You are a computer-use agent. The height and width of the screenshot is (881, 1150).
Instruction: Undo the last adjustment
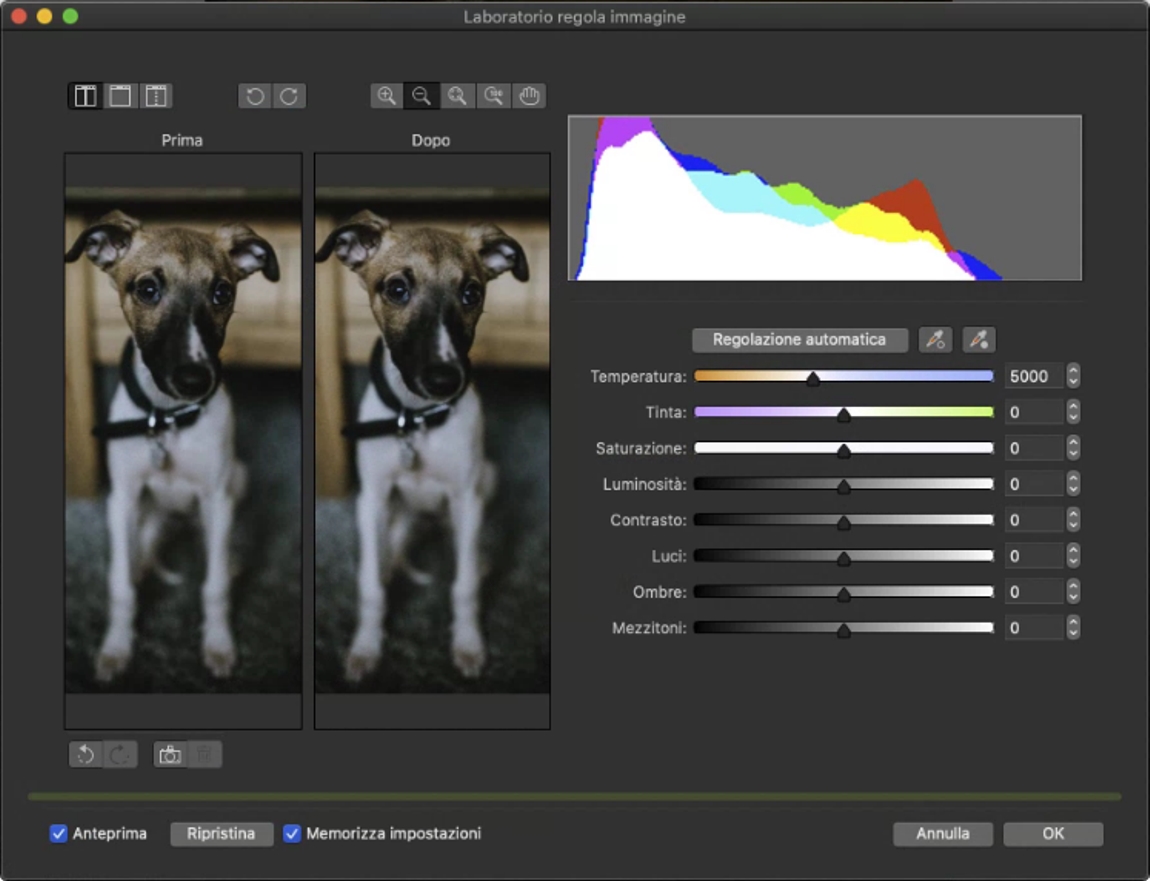pyautogui.click(x=85, y=754)
